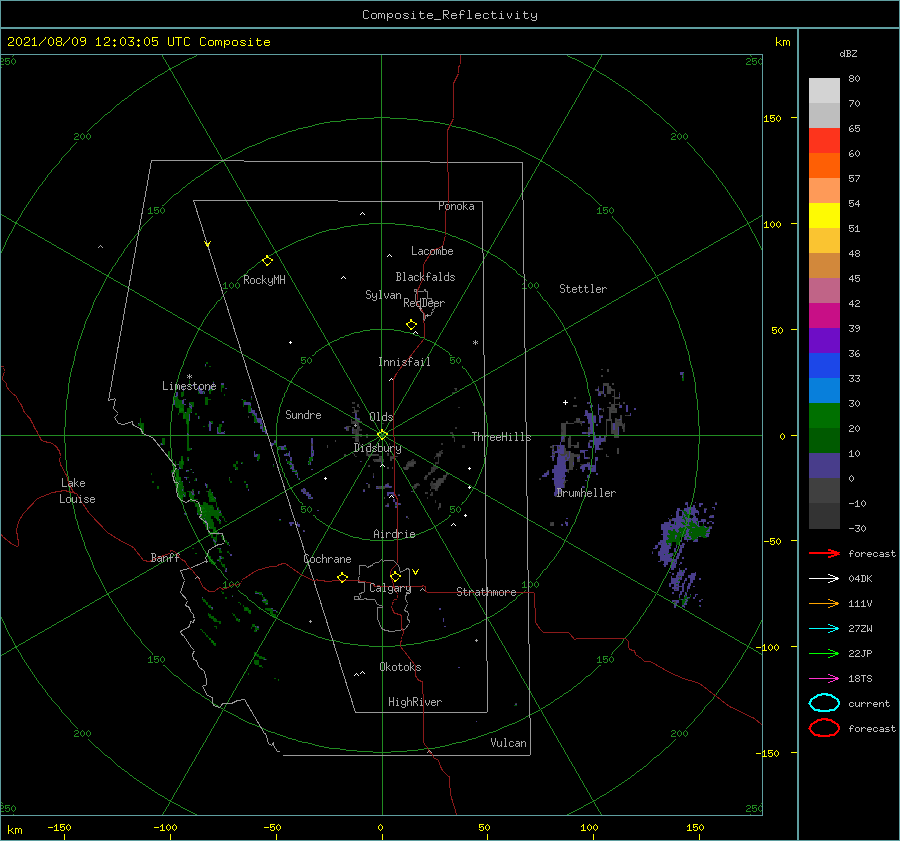The width and height of the screenshot is (900, 841).
Task: Click the 04DK legend label
Action: (860, 579)
